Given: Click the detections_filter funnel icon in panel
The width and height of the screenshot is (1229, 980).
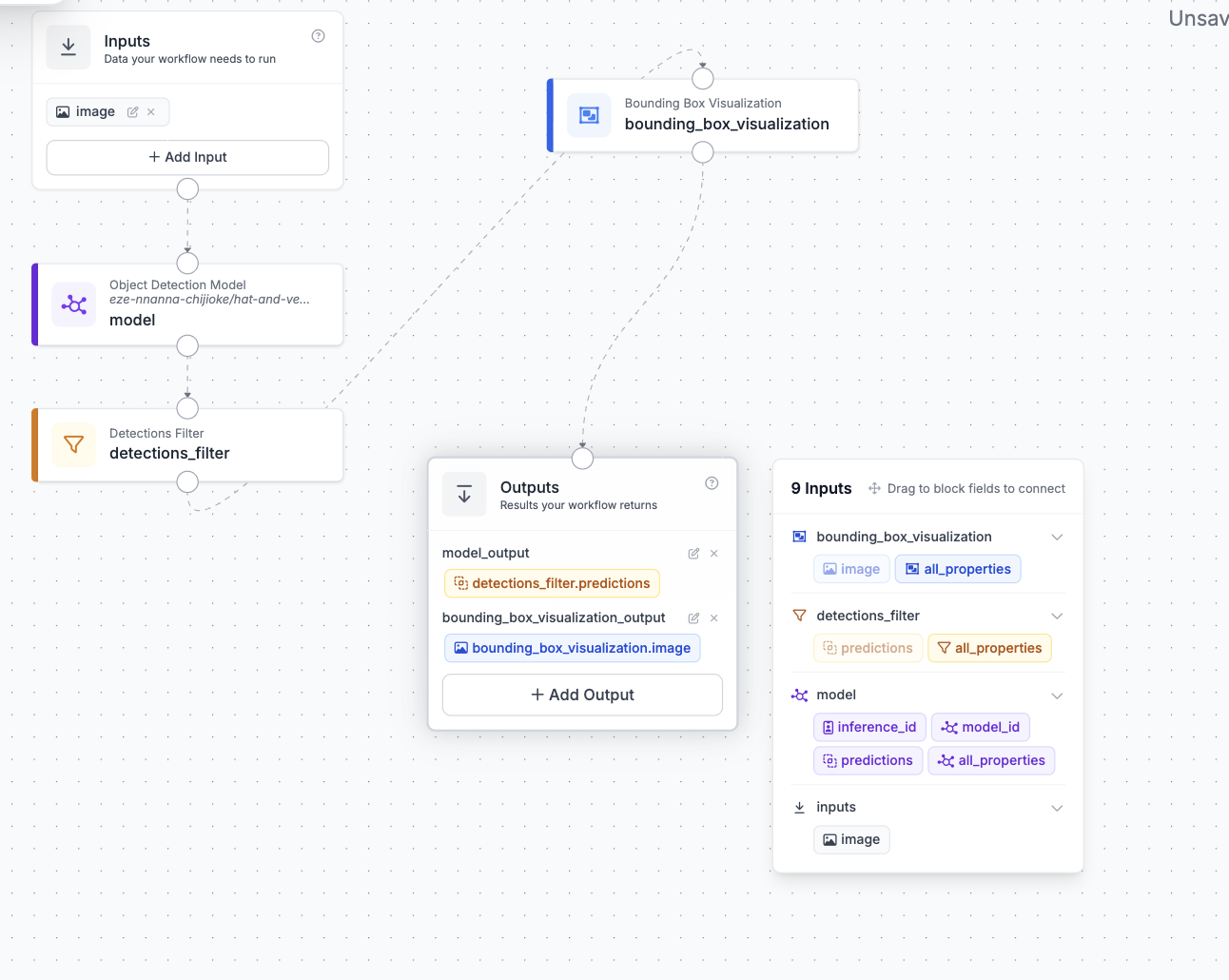Looking at the screenshot, I should coord(799,616).
